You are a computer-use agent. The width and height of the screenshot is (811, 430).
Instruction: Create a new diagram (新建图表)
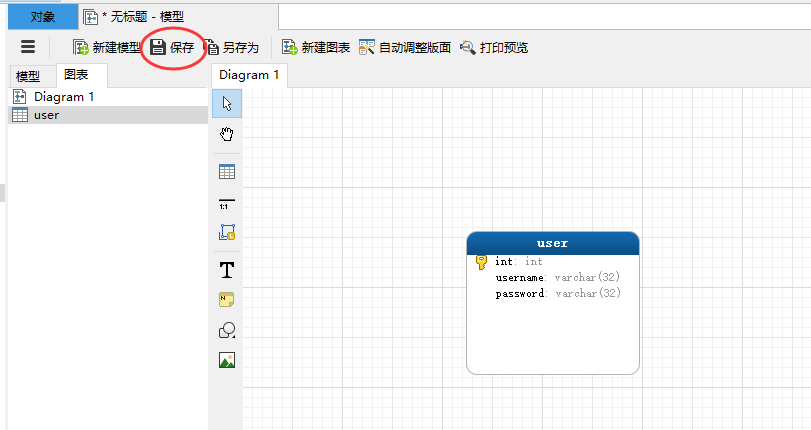pyautogui.click(x=316, y=48)
